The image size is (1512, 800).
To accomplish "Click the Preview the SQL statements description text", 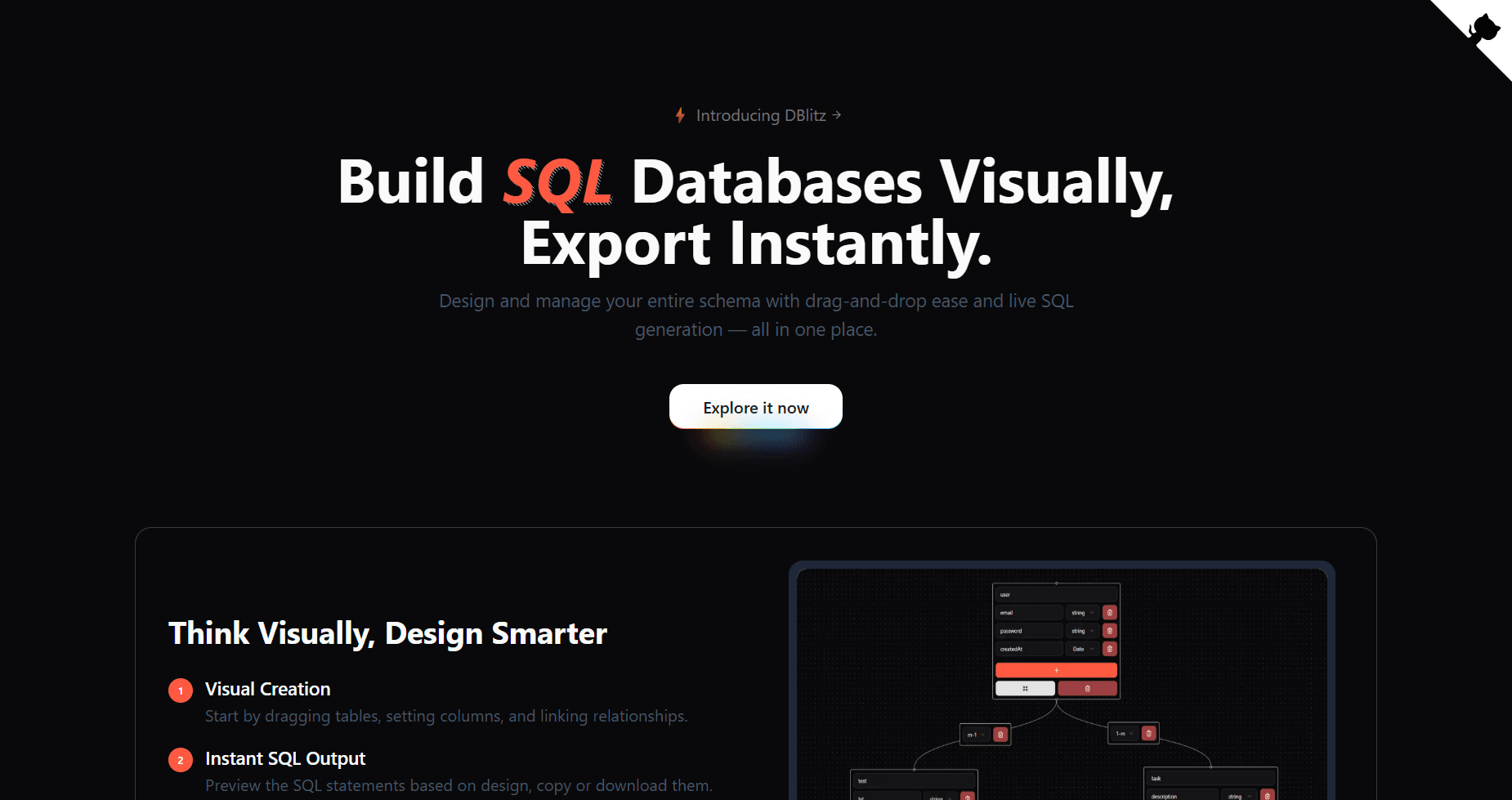I will tap(459, 785).
